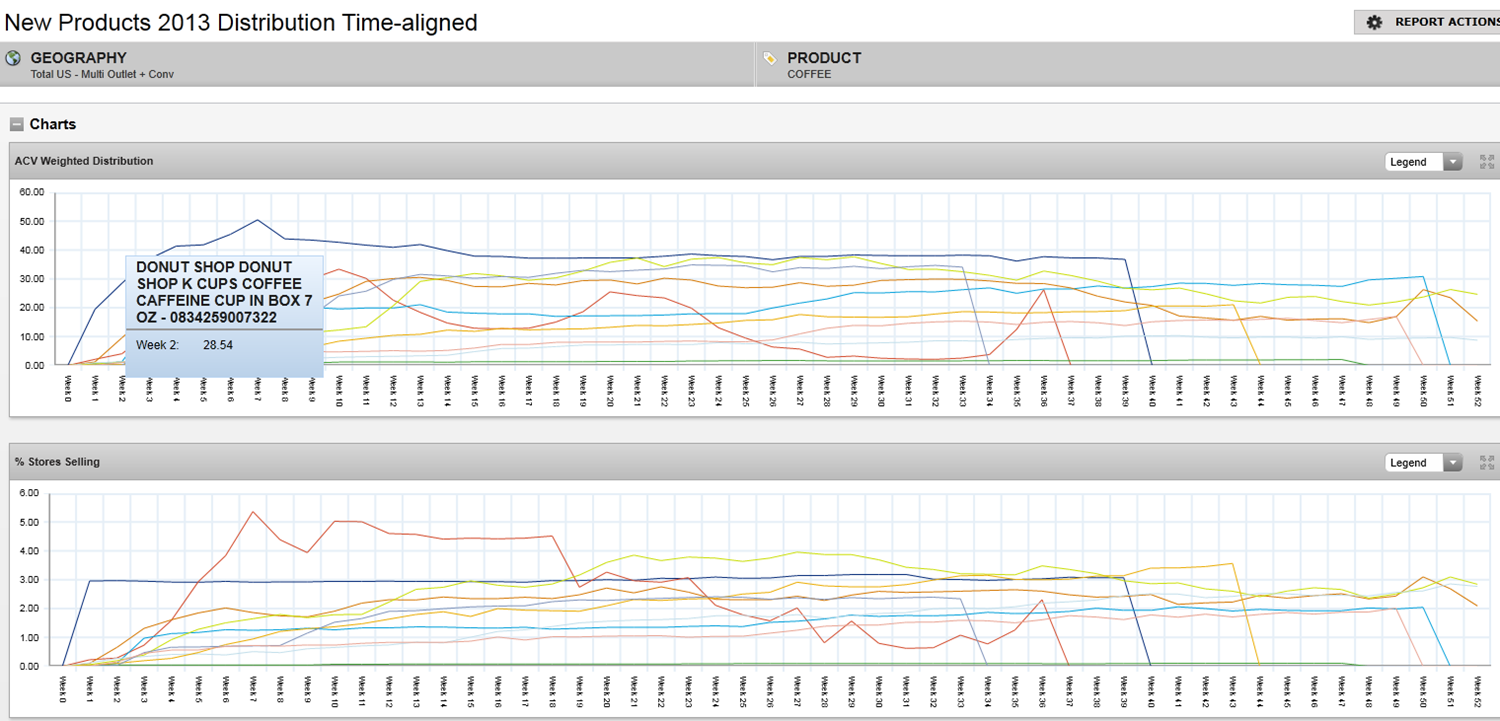This screenshot has width=1500, height=721.
Task: Click the Donut Shop K Cups tooltip box
Action: pos(224,315)
